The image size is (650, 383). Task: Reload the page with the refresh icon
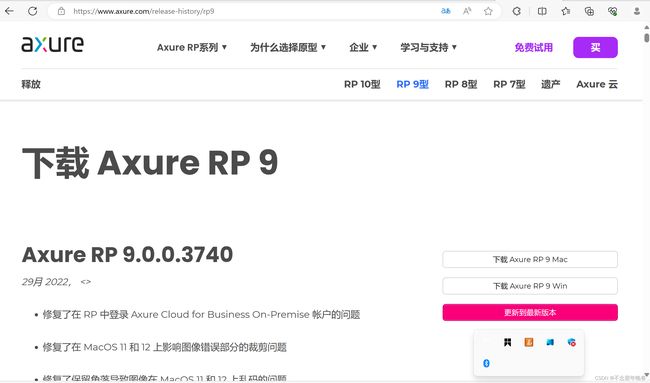[x=32, y=11]
